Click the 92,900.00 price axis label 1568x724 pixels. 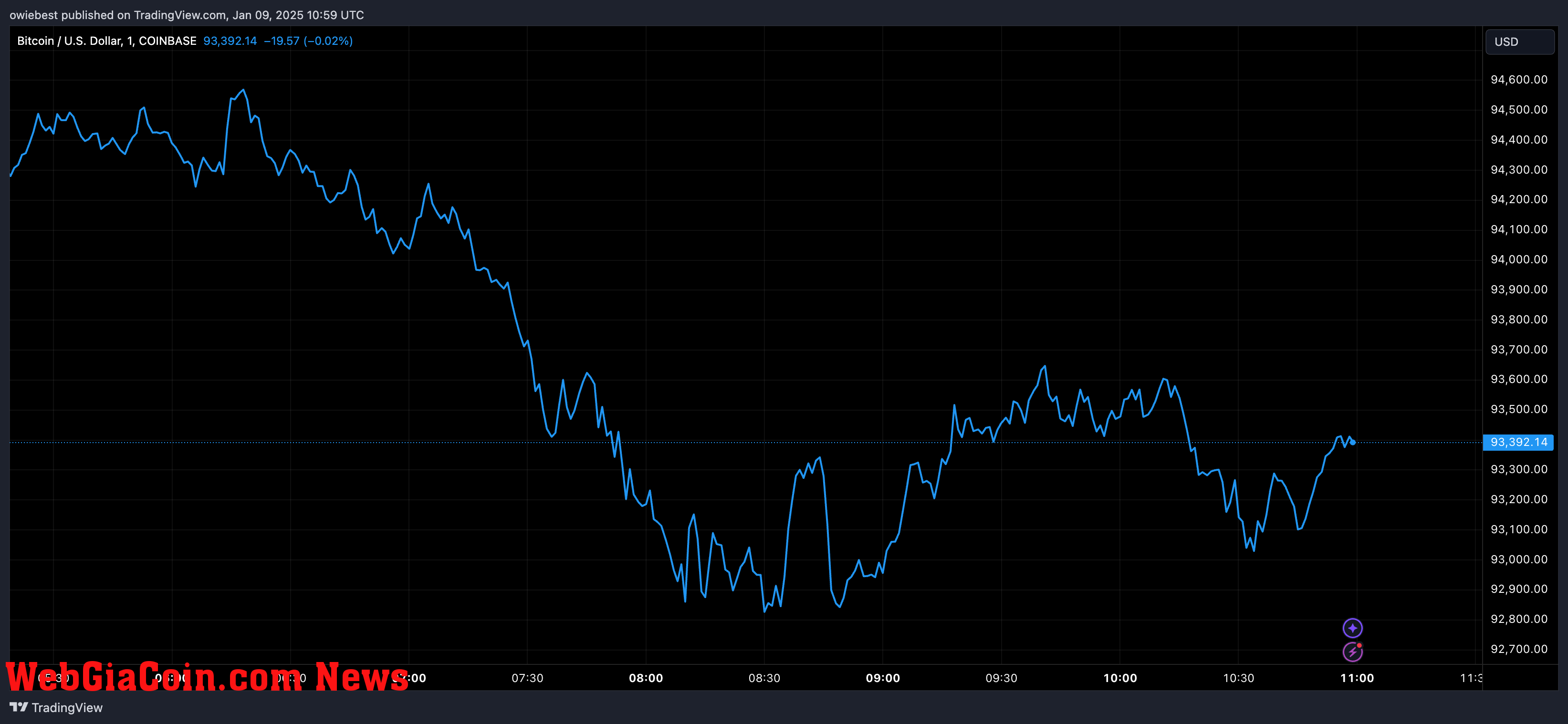click(x=1519, y=589)
